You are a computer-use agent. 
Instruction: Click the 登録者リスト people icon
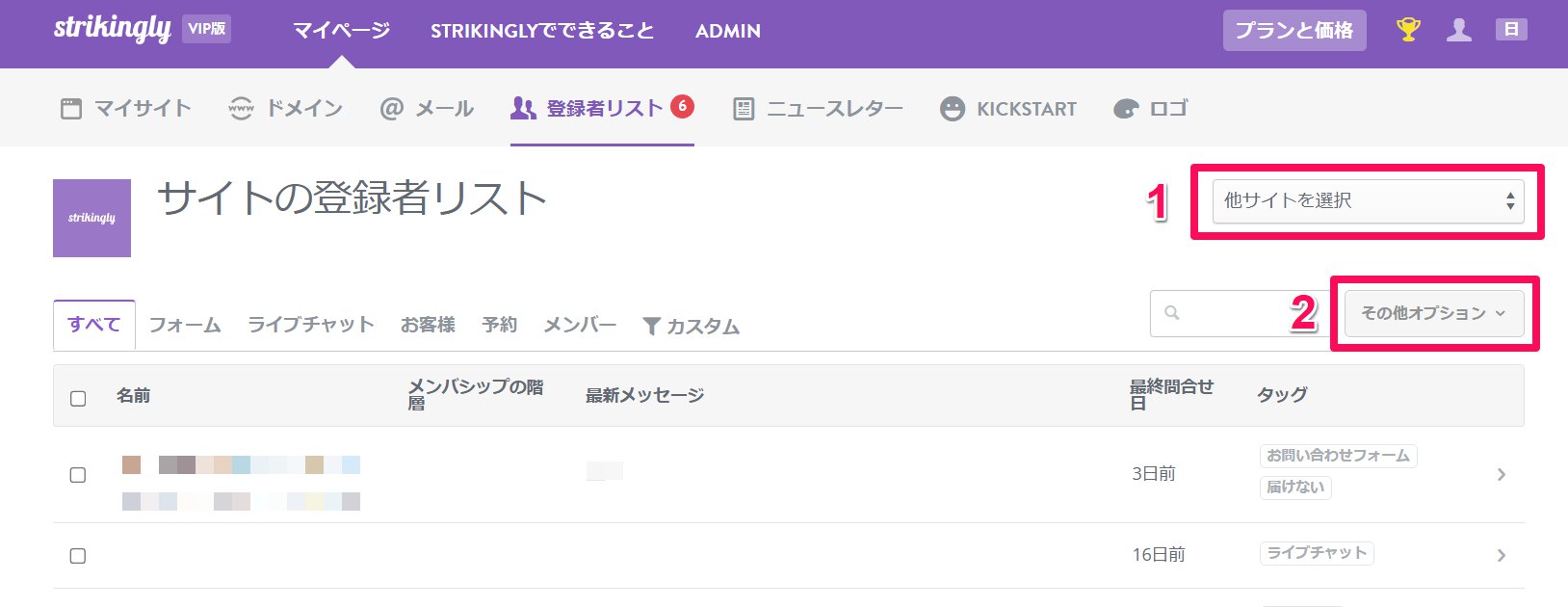(x=523, y=108)
